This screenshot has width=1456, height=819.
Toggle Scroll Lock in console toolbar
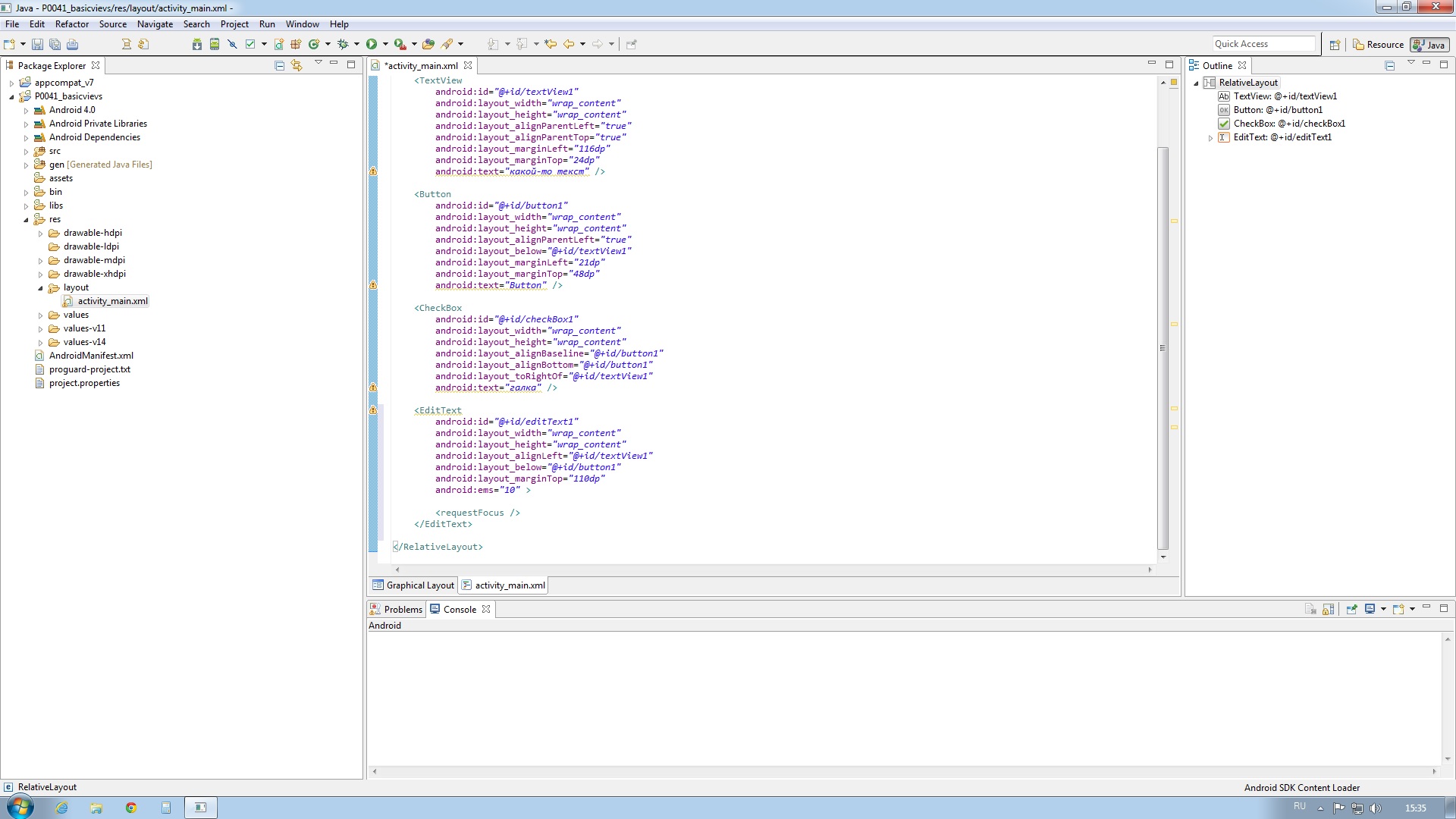1329,609
